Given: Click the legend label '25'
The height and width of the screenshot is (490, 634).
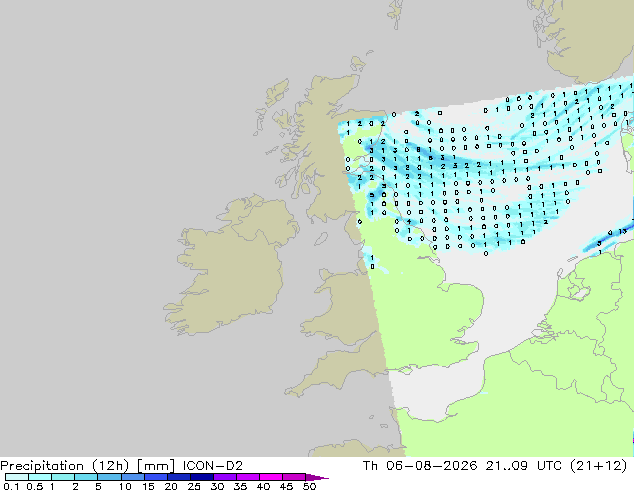Looking at the screenshot, I should click(x=194, y=486).
